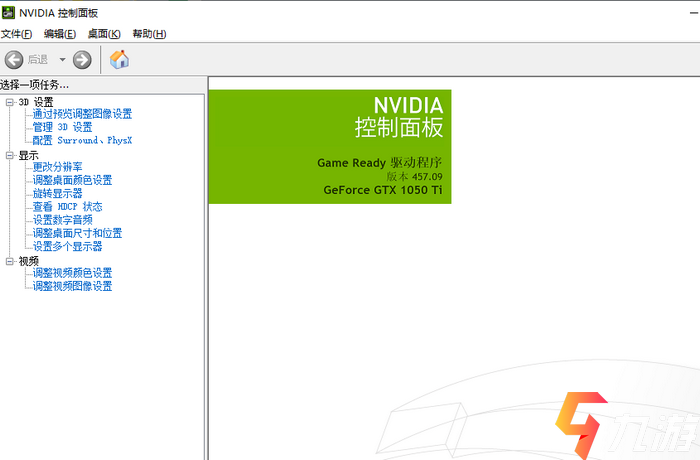Image resolution: width=700 pixels, height=460 pixels.
Task: Select 设置数字音频 task
Action: pyautogui.click(x=62, y=220)
